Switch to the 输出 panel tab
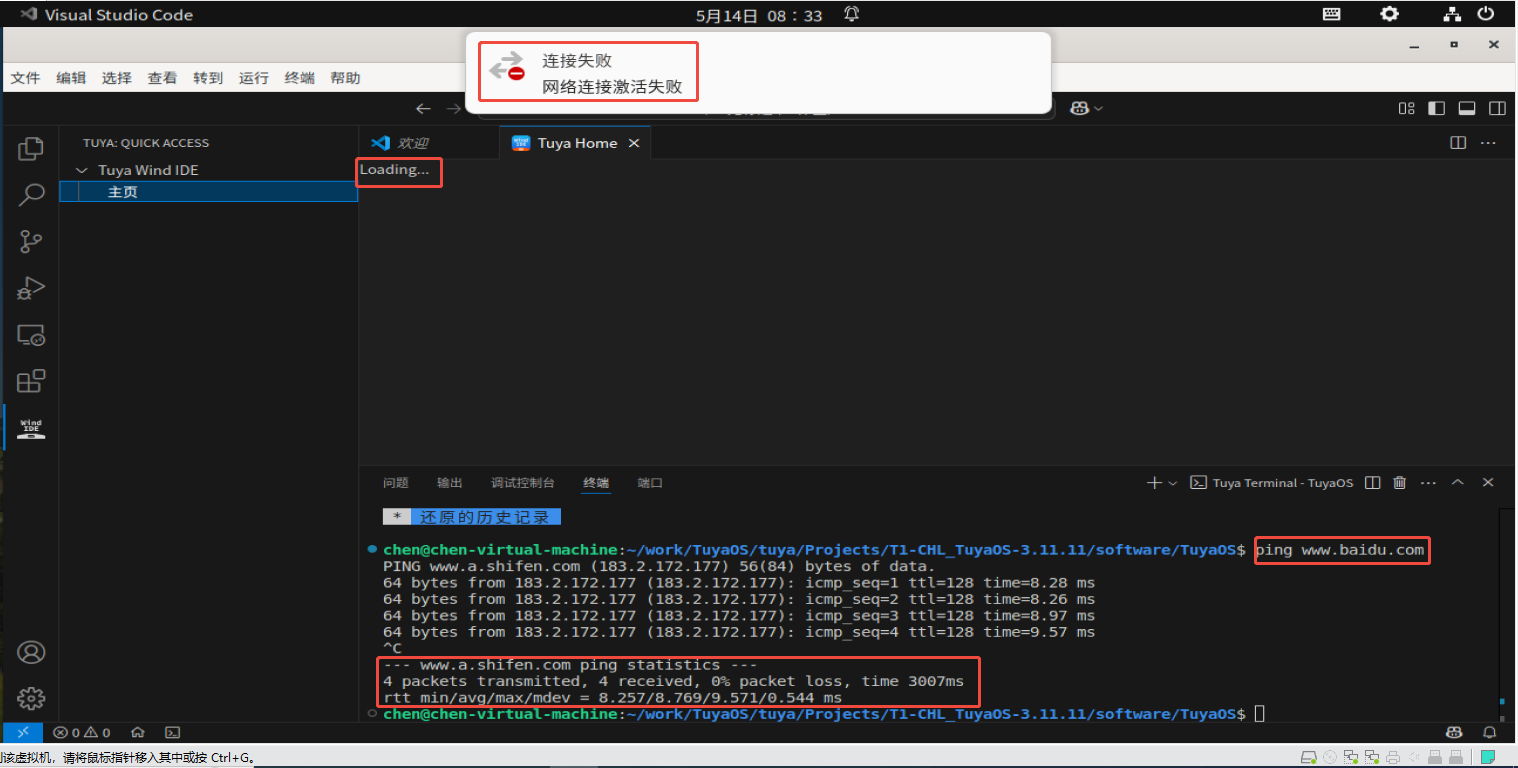The width and height of the screenshot is (1518, 768). coord(450,483)
